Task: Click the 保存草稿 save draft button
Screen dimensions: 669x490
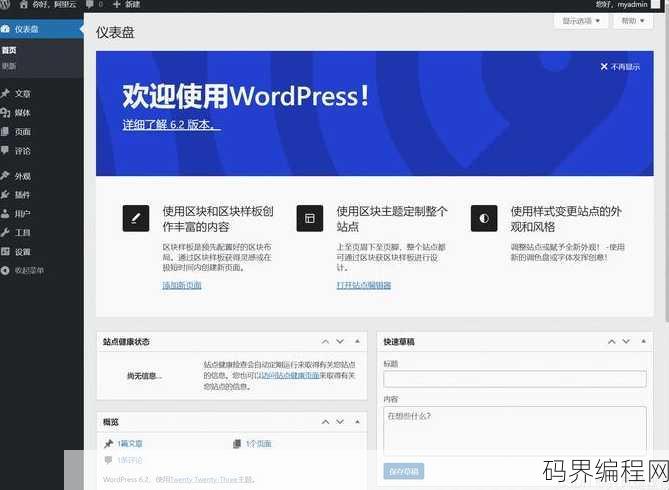Action: (404, 471)
